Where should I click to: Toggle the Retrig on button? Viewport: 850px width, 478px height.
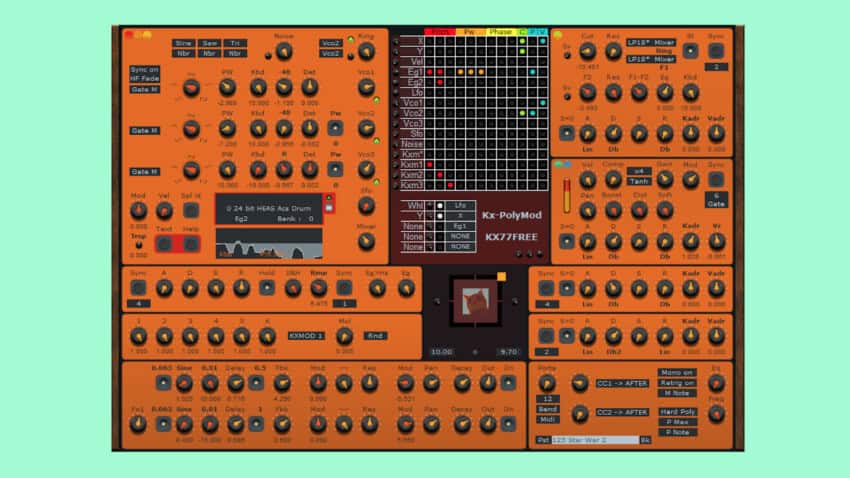677,383
